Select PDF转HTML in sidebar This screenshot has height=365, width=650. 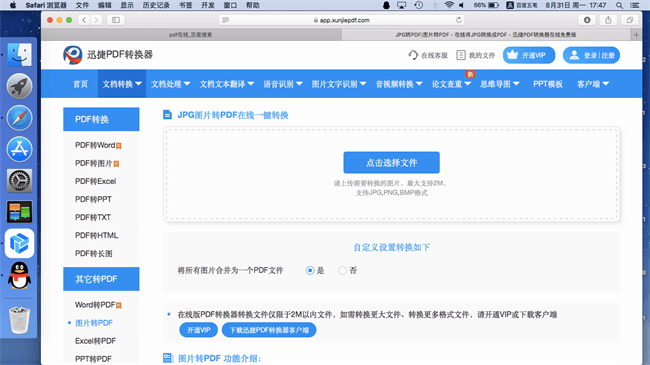point(97,236)
